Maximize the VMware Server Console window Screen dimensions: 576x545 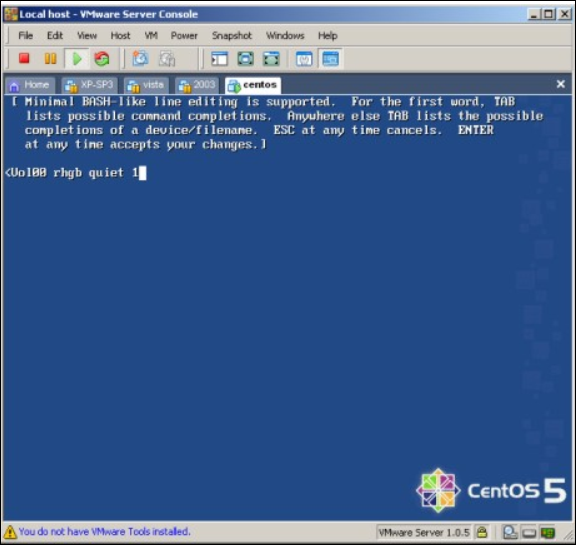548,15
